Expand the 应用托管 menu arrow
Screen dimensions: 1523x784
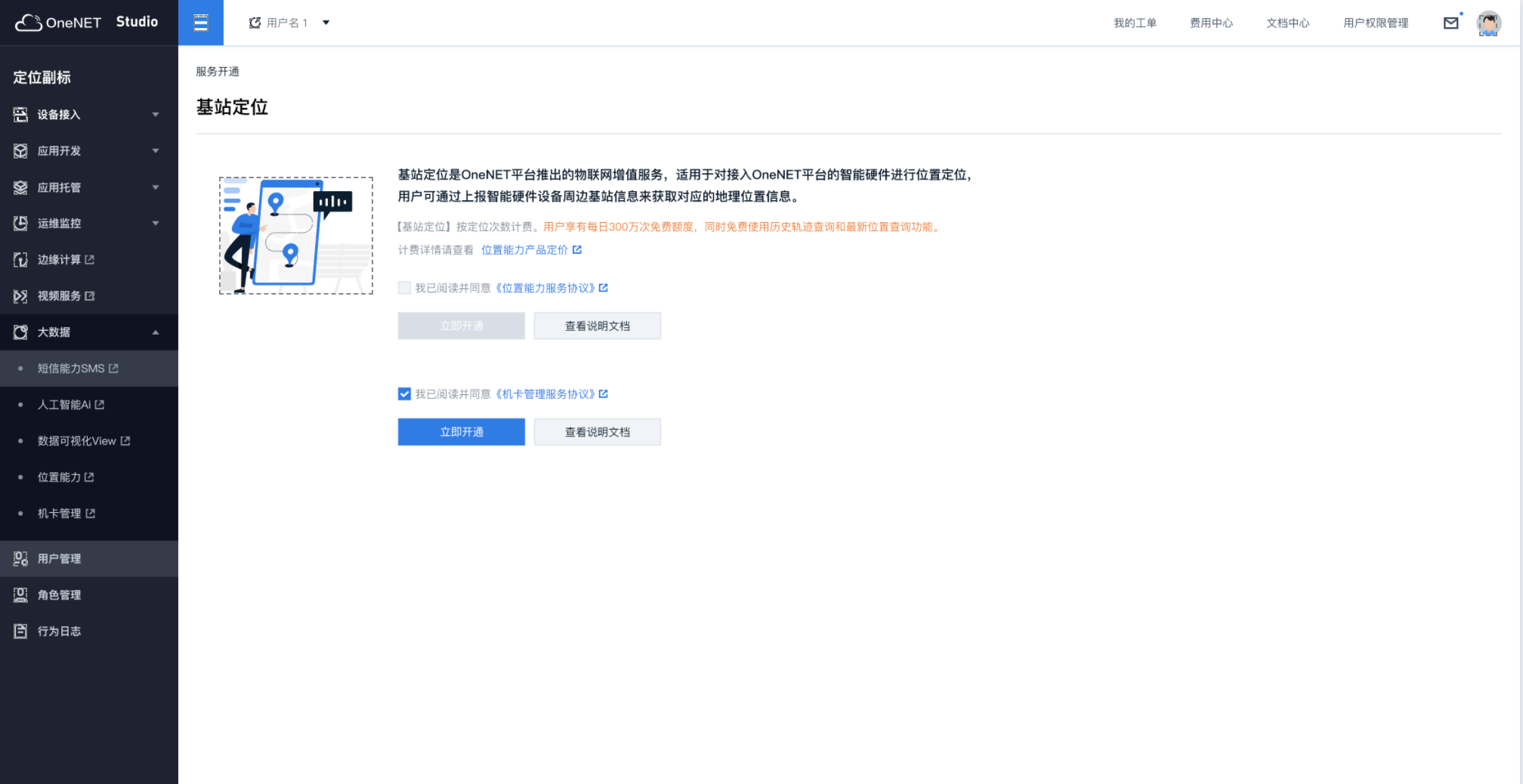[x=156, y=187]
